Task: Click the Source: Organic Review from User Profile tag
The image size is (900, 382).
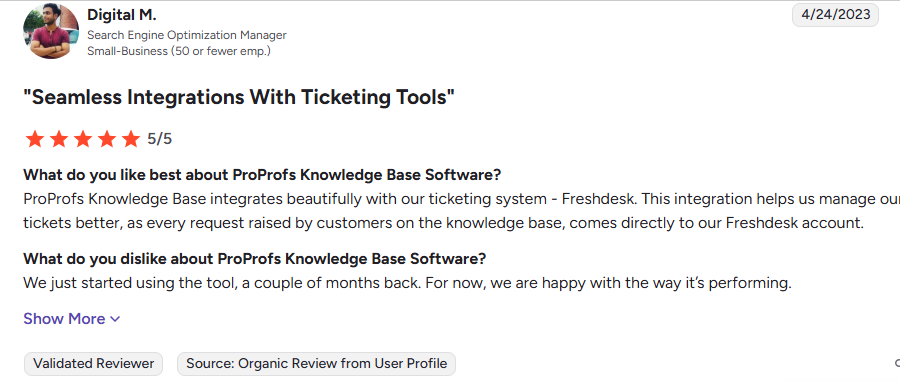Action: (x=316, y=364)
